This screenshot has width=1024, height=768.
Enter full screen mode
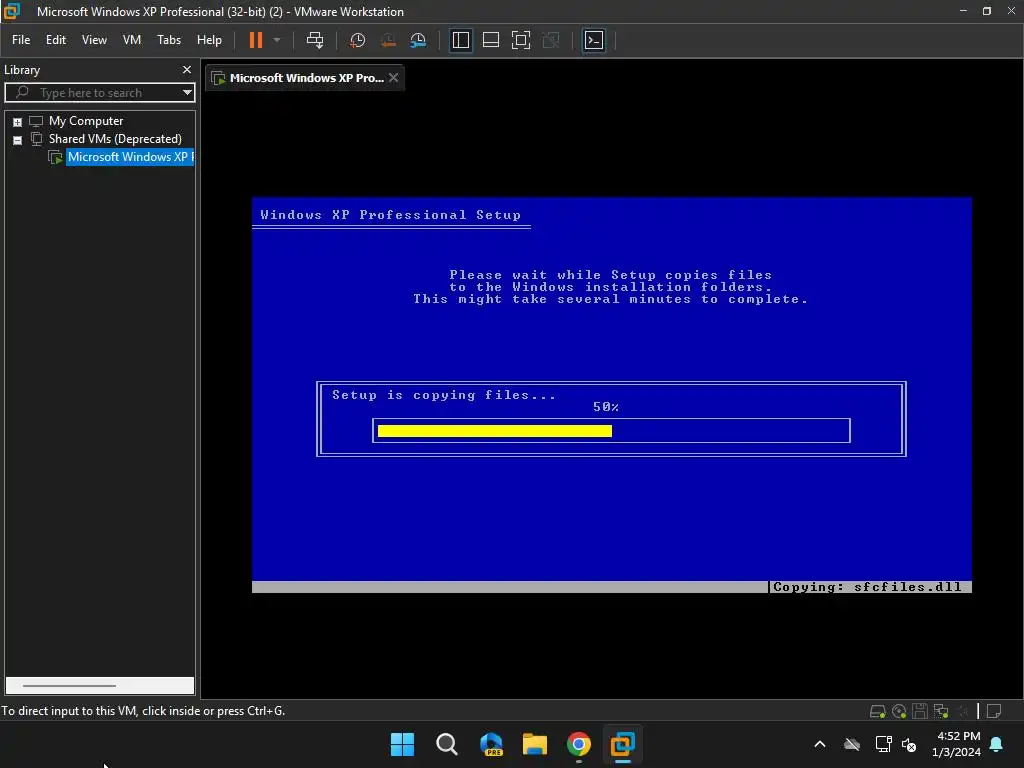[520, 40]
